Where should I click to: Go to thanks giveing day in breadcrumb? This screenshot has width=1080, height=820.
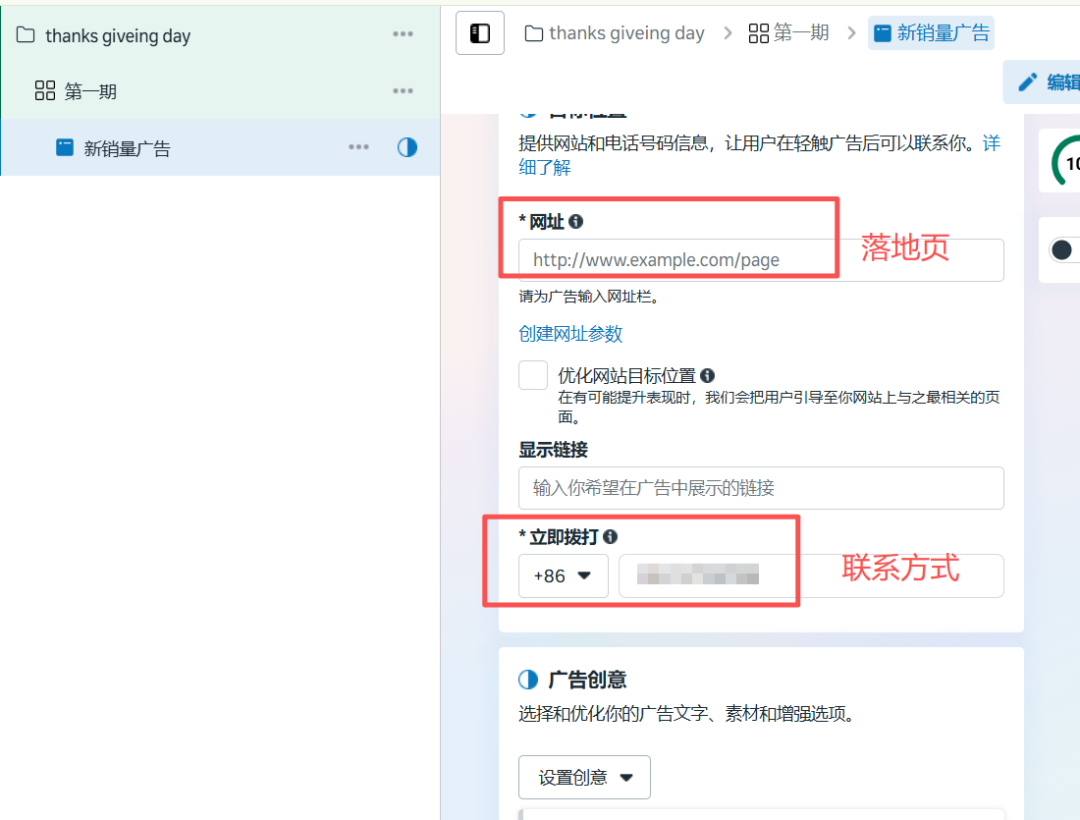point(614,33)
